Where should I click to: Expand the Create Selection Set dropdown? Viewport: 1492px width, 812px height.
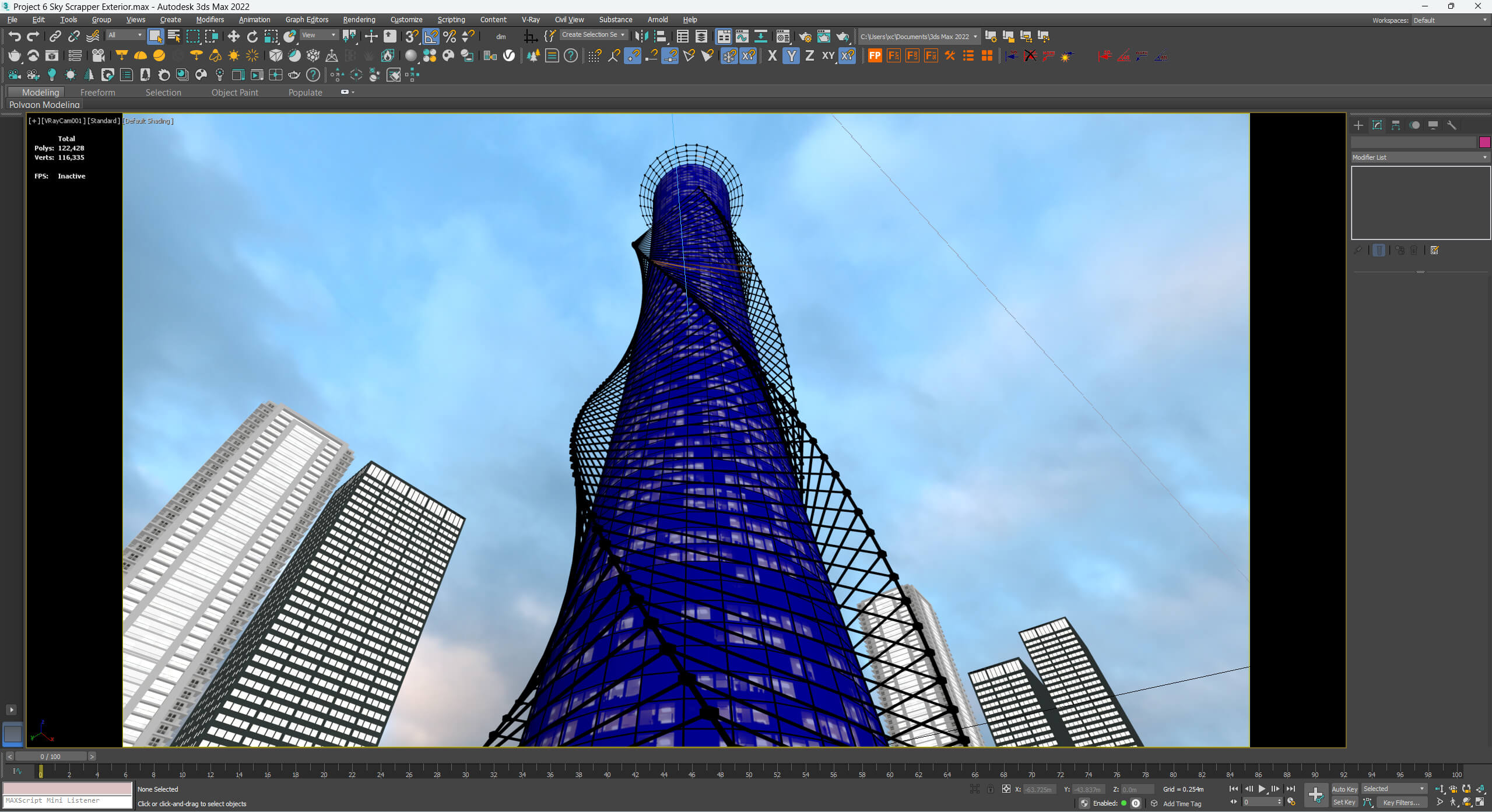[593, 35]
